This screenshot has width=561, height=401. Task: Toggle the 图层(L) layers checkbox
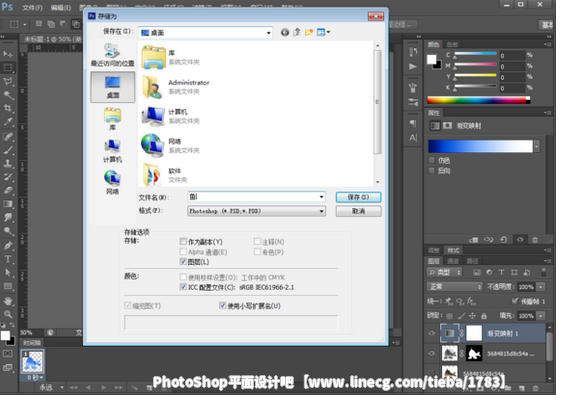pos(183,261)
